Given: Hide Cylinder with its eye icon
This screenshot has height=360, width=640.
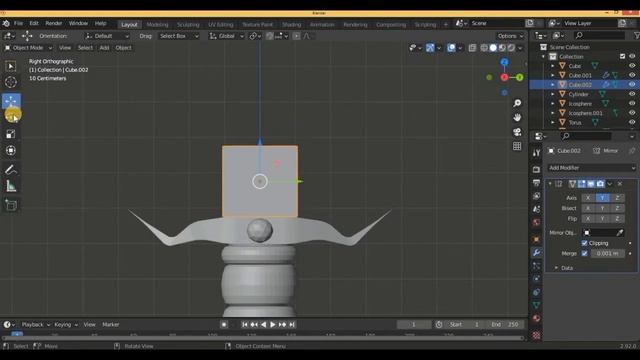Looking at the screenshot, I should click(x=632, y=94).
